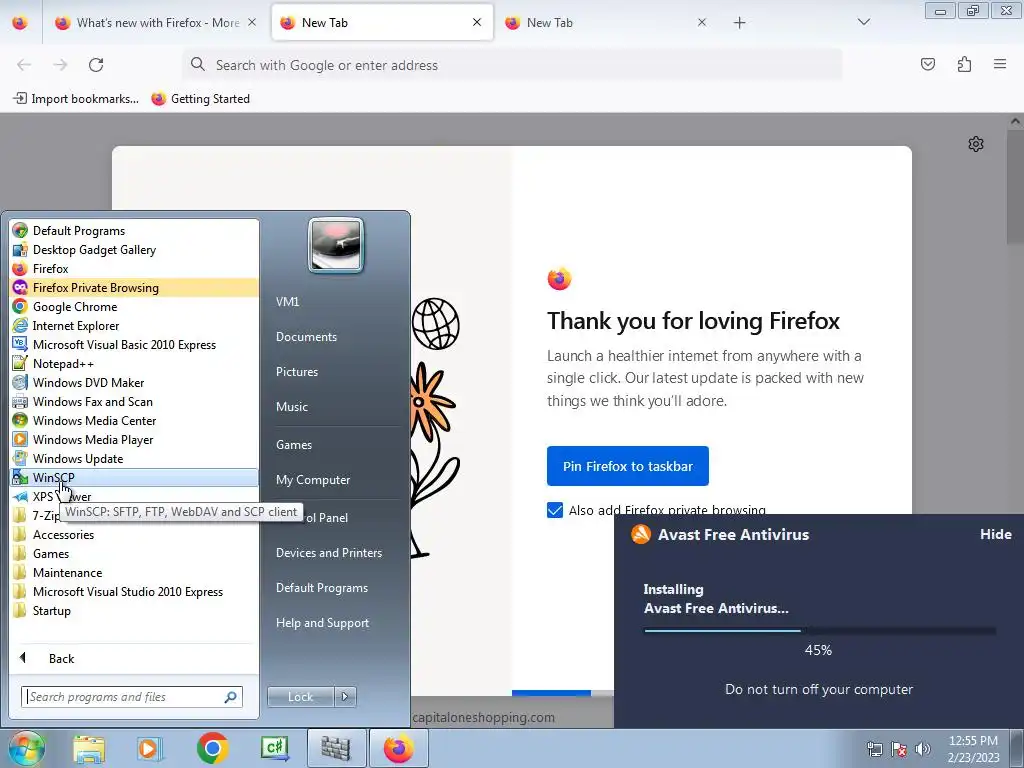The width and height of the screenshot is (1024, 768).
Task: Open Documents in Start menu right pane
Action: pos(306,337)
